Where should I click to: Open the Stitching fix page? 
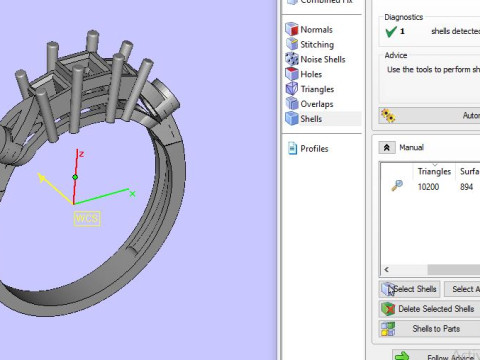317,45
